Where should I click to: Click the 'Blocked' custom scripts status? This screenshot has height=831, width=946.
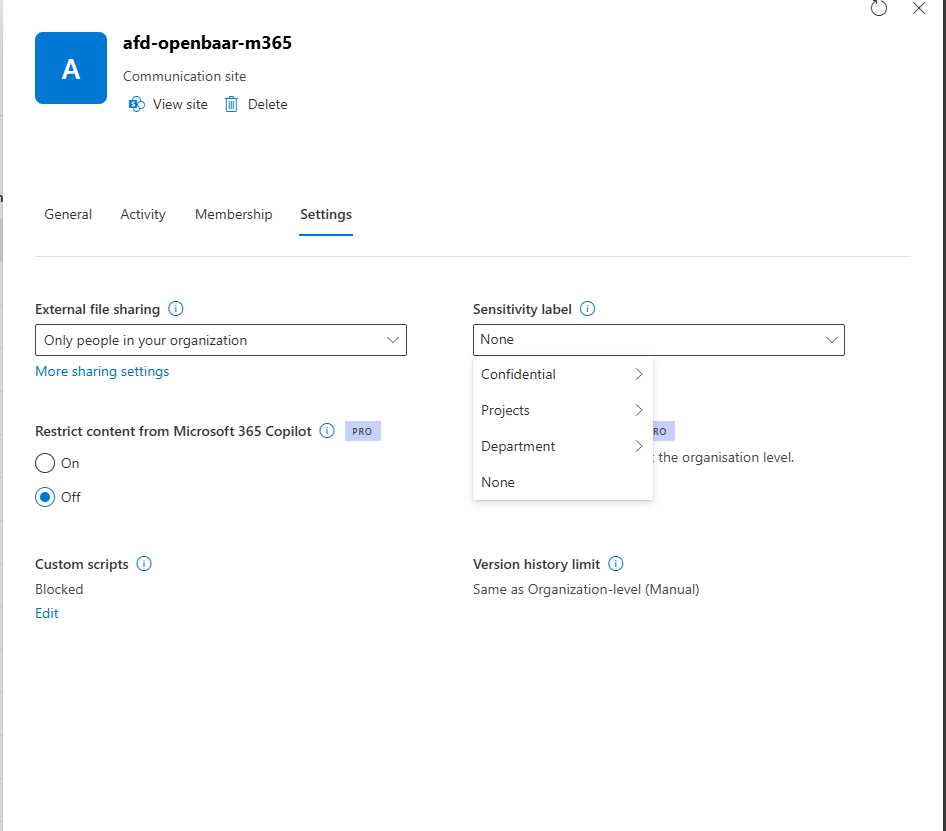pos(59,589)
